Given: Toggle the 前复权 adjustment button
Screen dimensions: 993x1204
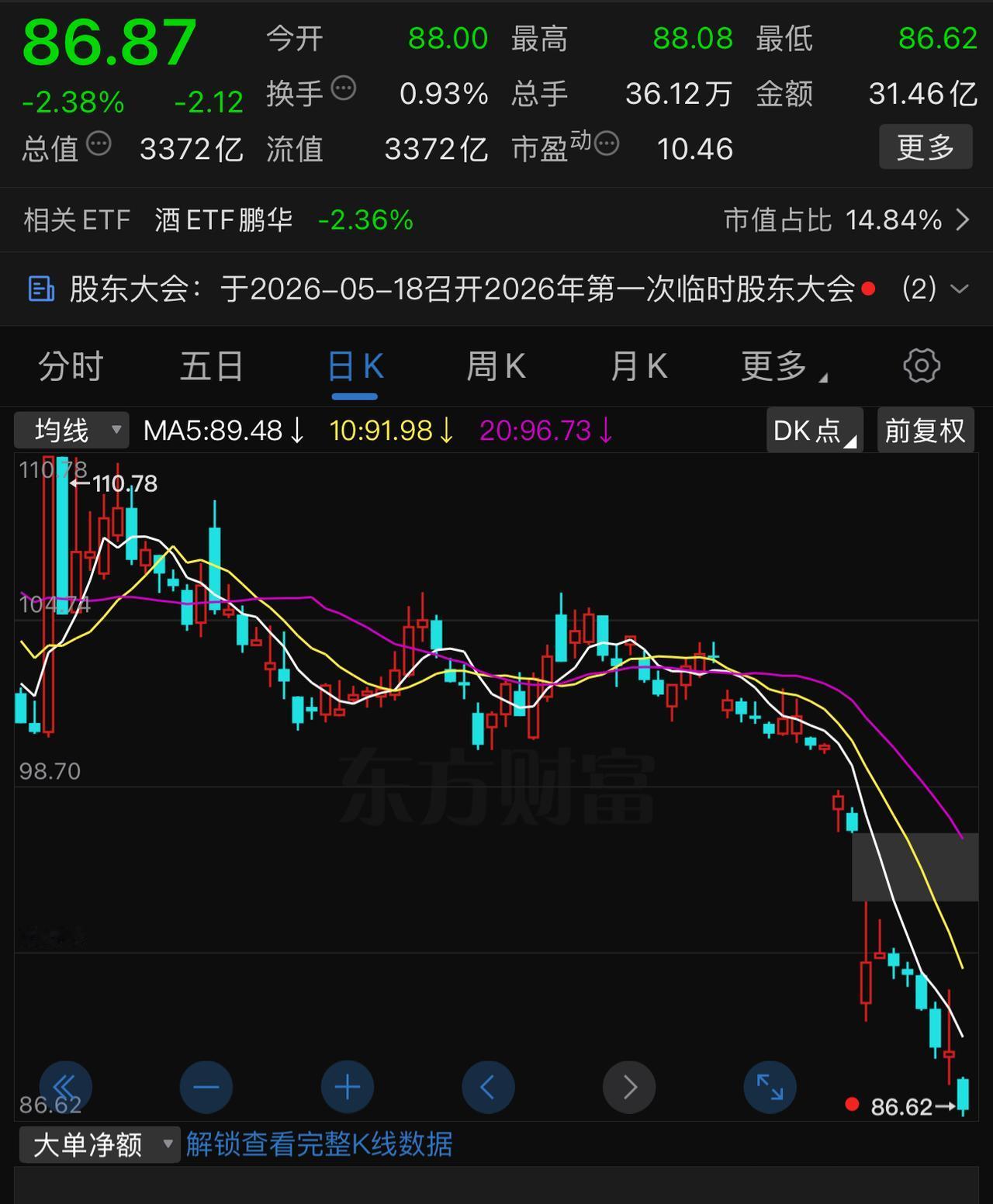Looking at the screenshot, I should coord(925,430).
